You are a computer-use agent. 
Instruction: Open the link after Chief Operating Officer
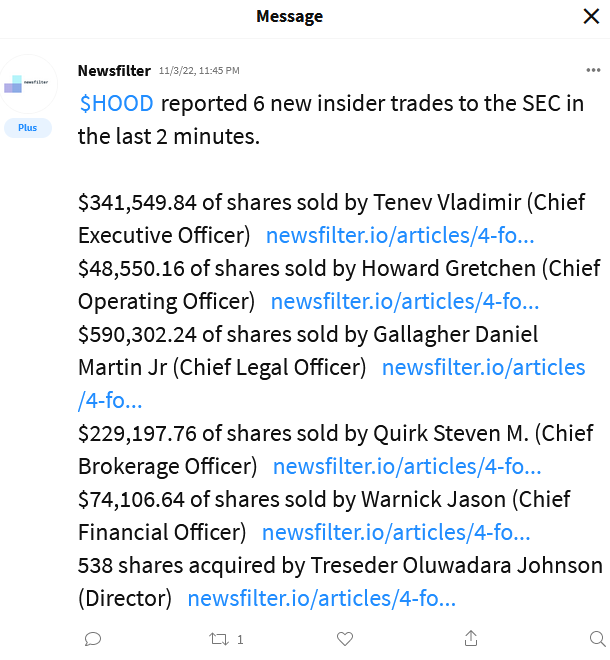pos(405,301)
